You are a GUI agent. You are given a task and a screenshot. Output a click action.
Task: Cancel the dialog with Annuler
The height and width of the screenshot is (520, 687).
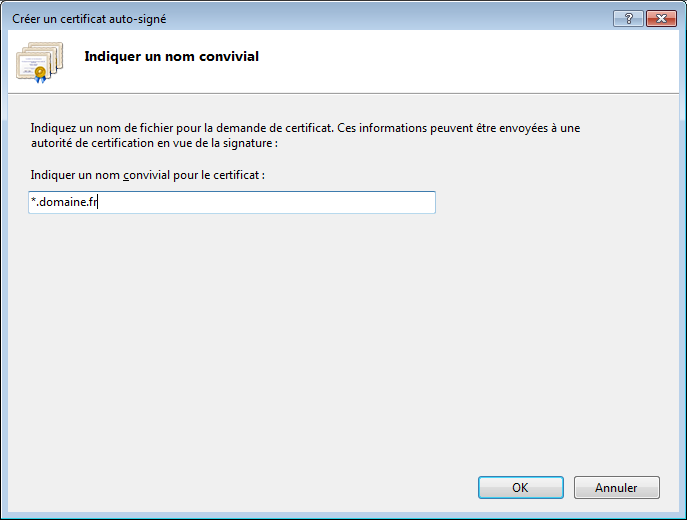click(616, 488)
